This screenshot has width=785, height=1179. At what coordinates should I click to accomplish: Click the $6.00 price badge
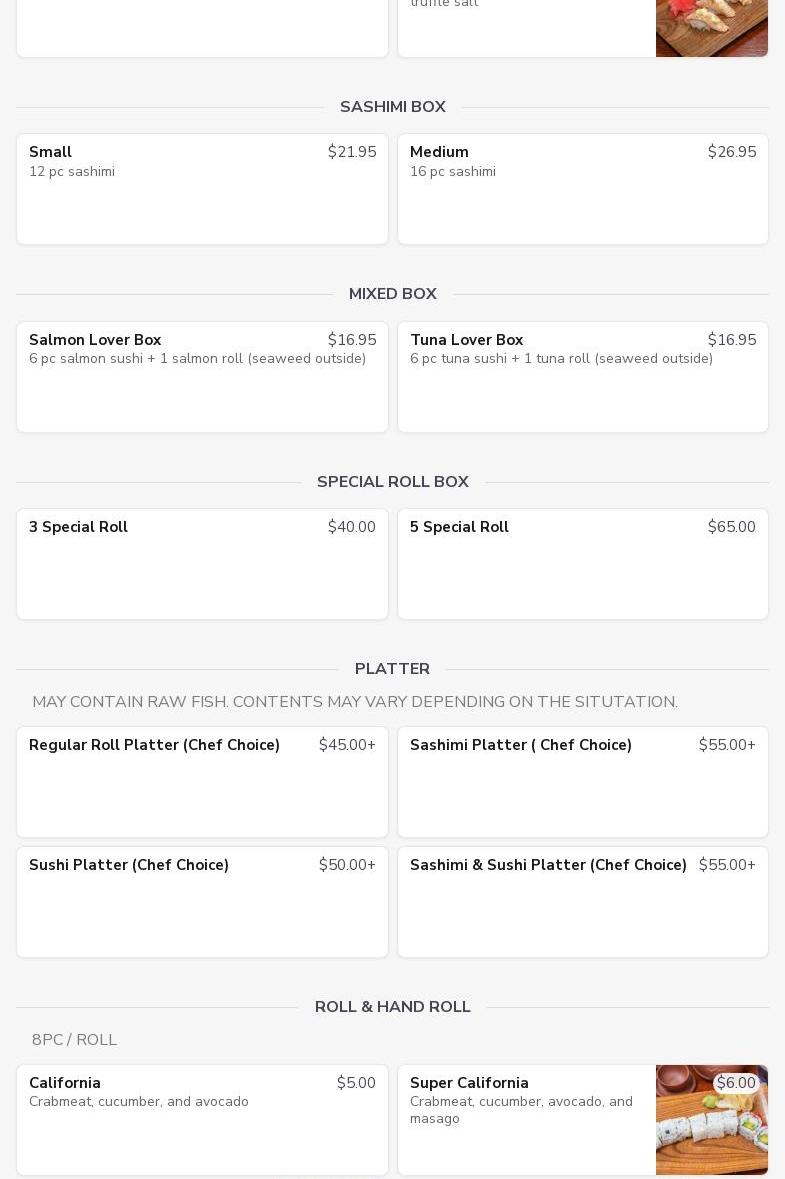coord(735,1083)
